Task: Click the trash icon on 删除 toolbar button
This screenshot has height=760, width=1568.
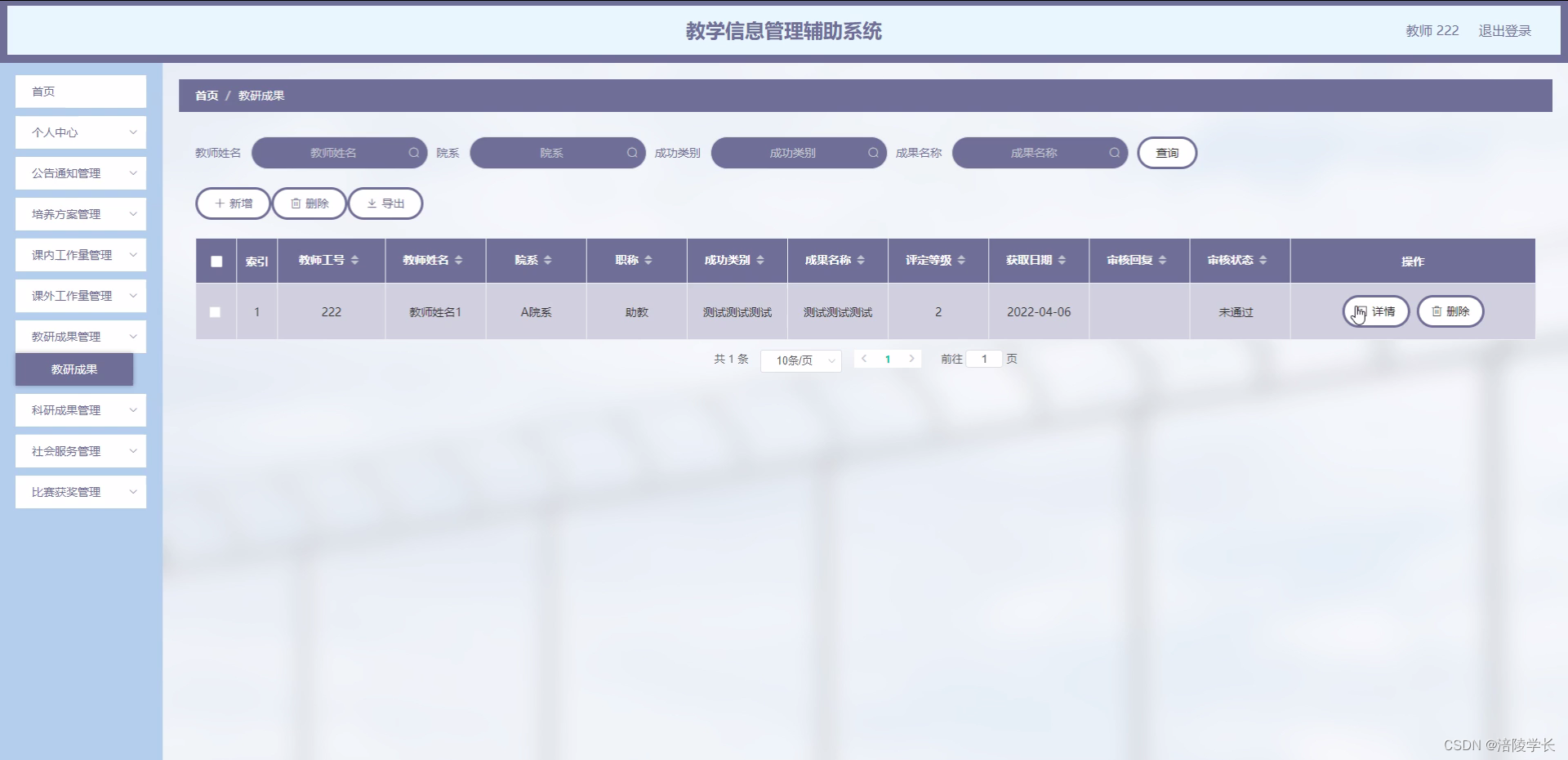Action: click(x=296, y=203)
